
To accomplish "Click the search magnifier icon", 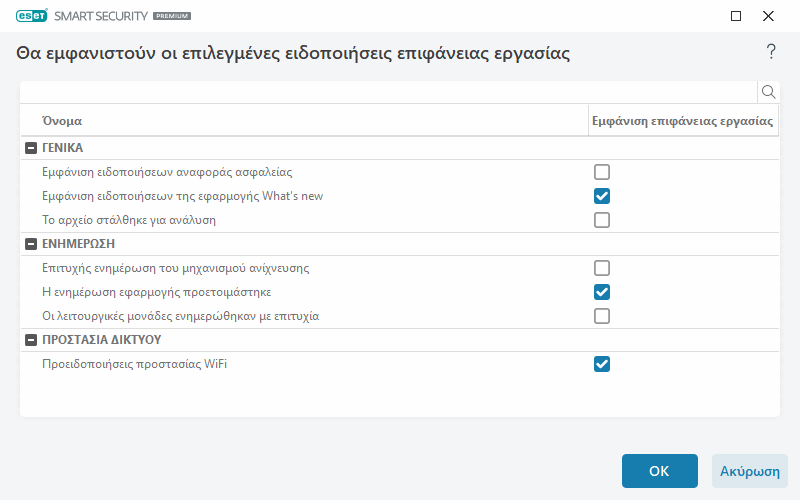I will pyautogui.click(x=769, y=92).
